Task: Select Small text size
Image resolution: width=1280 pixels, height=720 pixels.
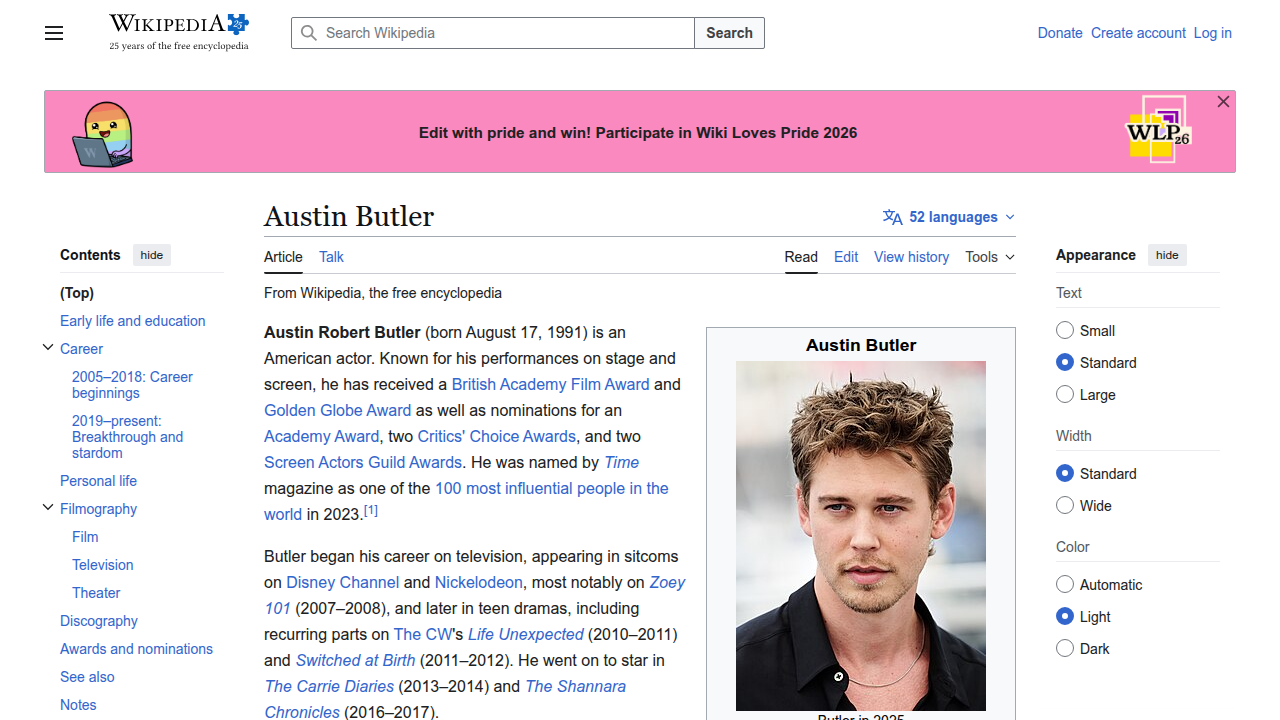Action: tap(1065, 331)
